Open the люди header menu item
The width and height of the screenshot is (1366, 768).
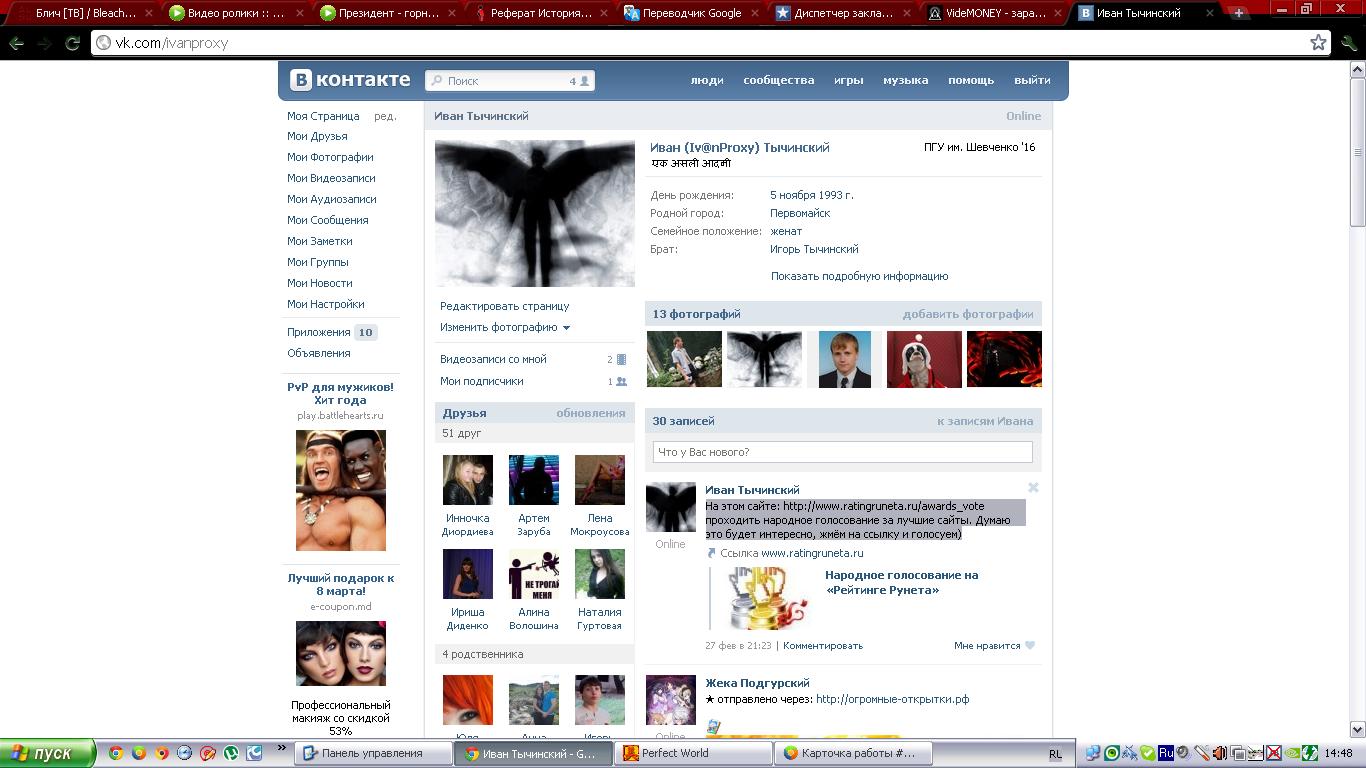click(x=707, y=80)
